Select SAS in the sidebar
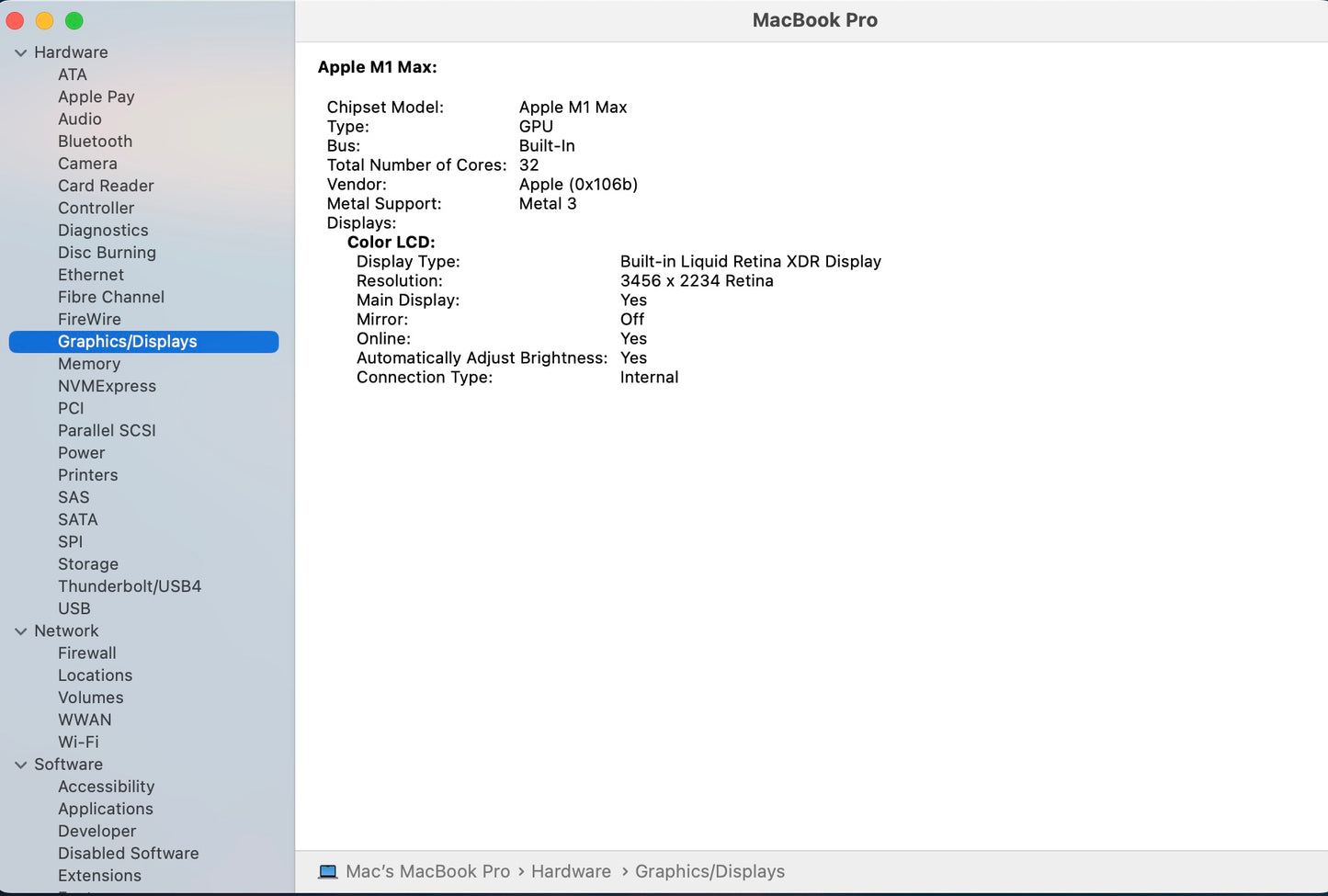Image resolution: width=1328 pixels, height=896 pixels. [74, 497]
